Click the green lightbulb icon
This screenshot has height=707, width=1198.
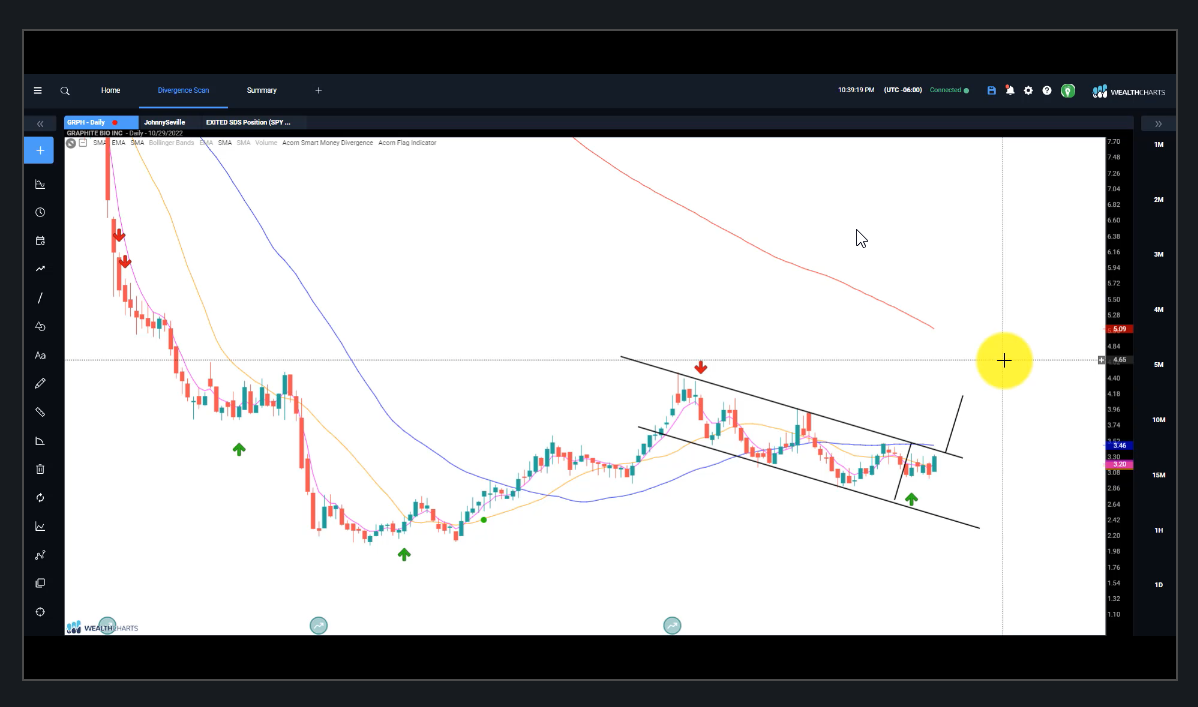point(1068,91)
